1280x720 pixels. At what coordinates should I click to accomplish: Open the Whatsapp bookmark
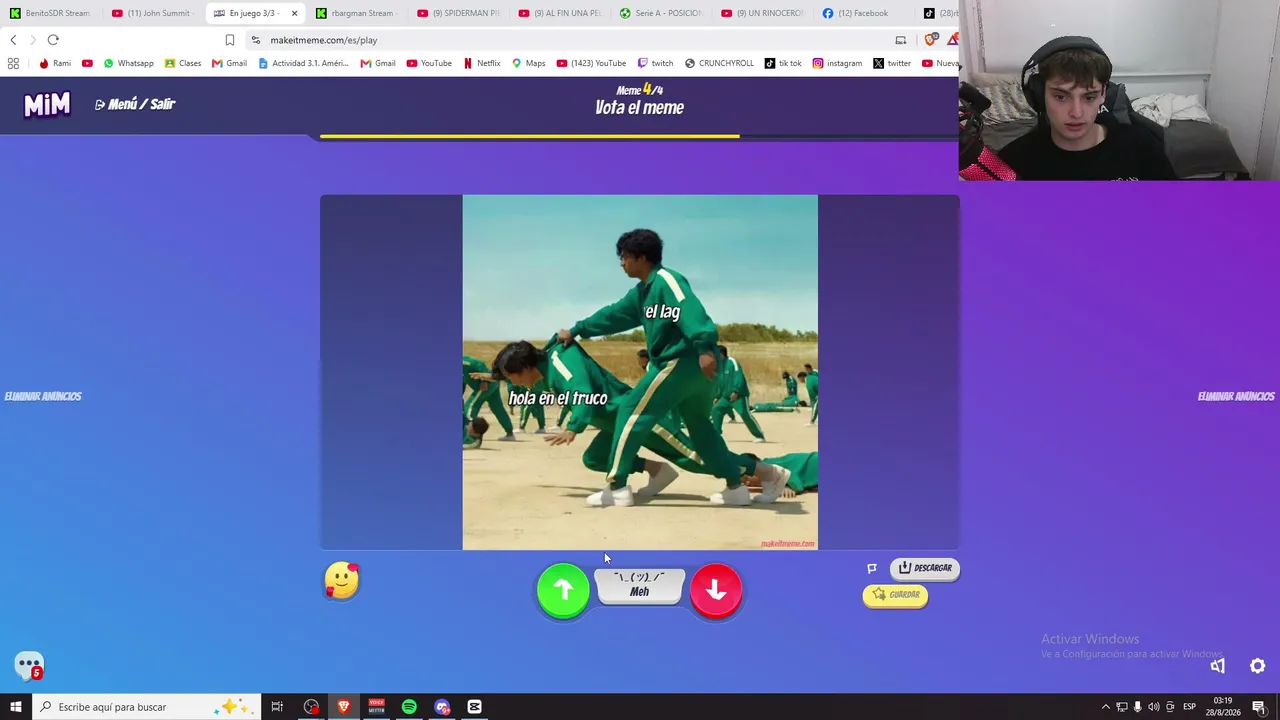tap(128, 63)
